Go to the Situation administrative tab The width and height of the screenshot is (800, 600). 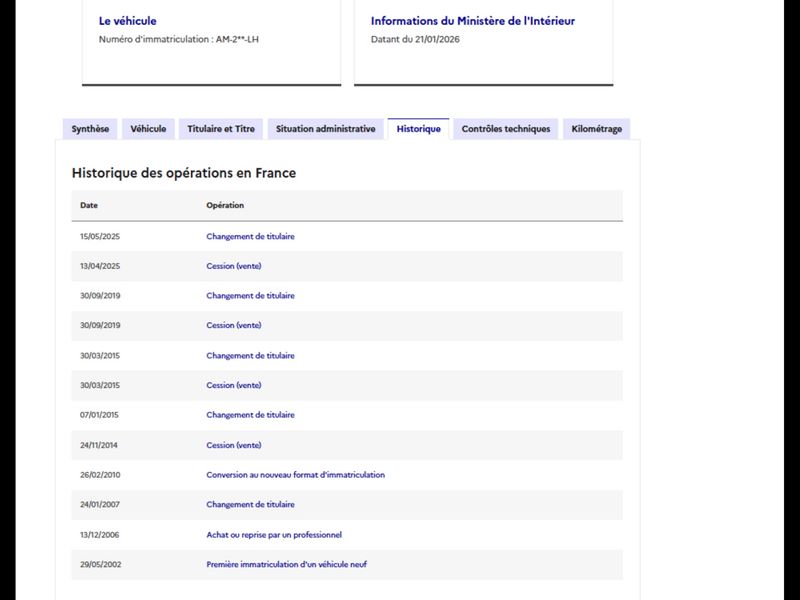click(325, 129)
